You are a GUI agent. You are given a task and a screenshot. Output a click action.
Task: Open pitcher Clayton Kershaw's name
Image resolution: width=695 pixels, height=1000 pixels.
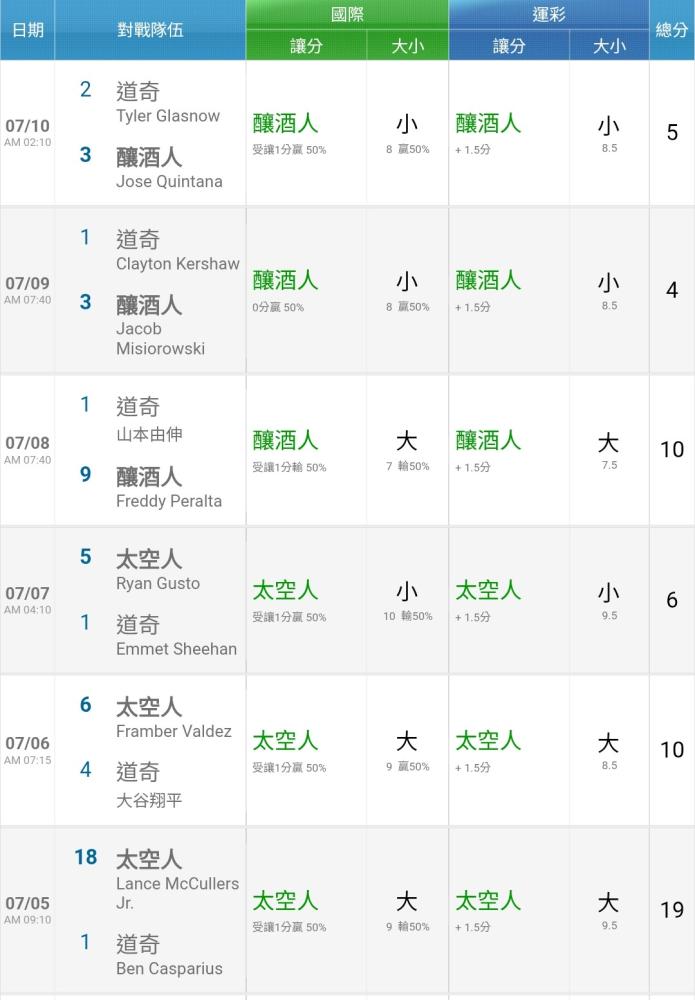coord(178,264)
